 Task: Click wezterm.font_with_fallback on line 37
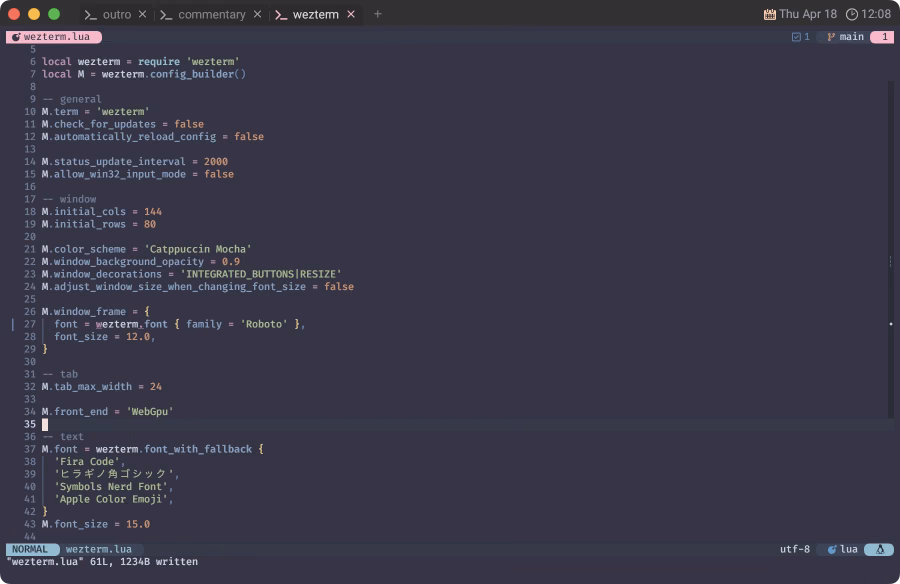(173, 449)
